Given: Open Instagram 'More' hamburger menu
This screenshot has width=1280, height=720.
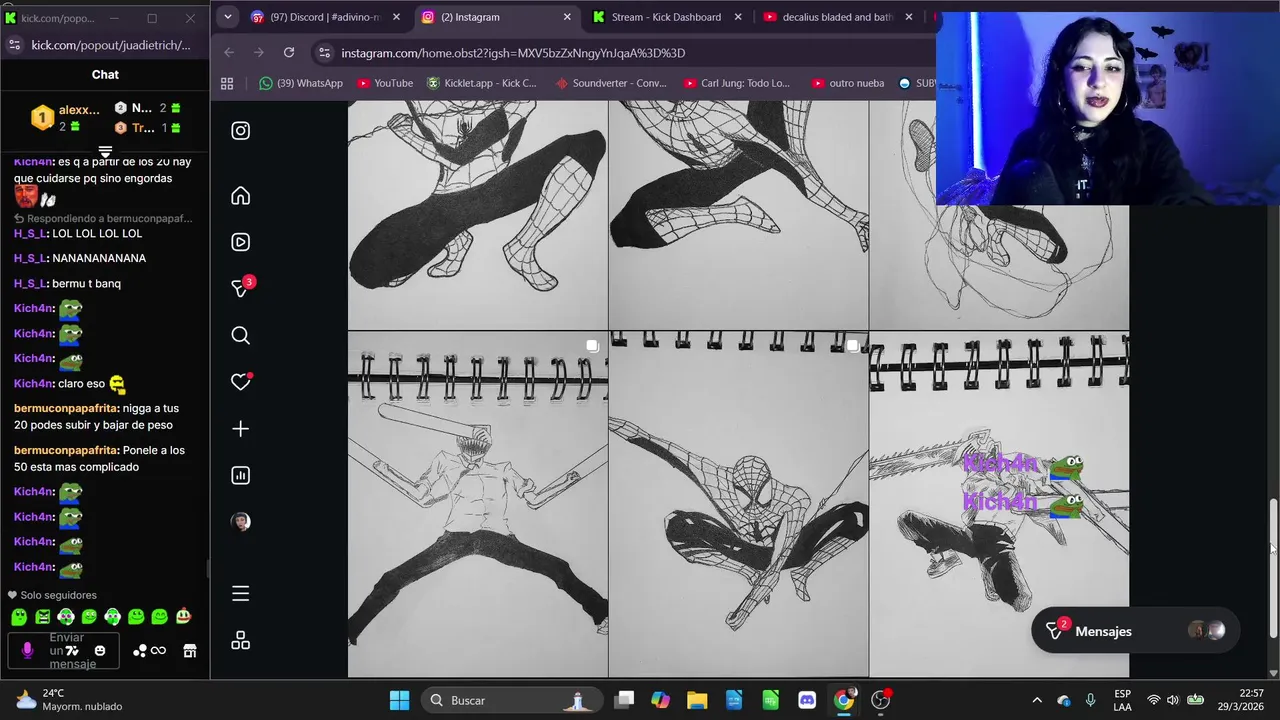Looking at the screenshot, I should coord(240,594).
